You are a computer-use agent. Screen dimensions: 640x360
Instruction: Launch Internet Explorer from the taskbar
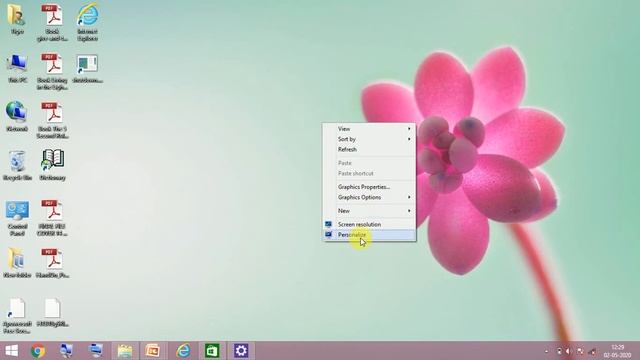coord(183,351)
